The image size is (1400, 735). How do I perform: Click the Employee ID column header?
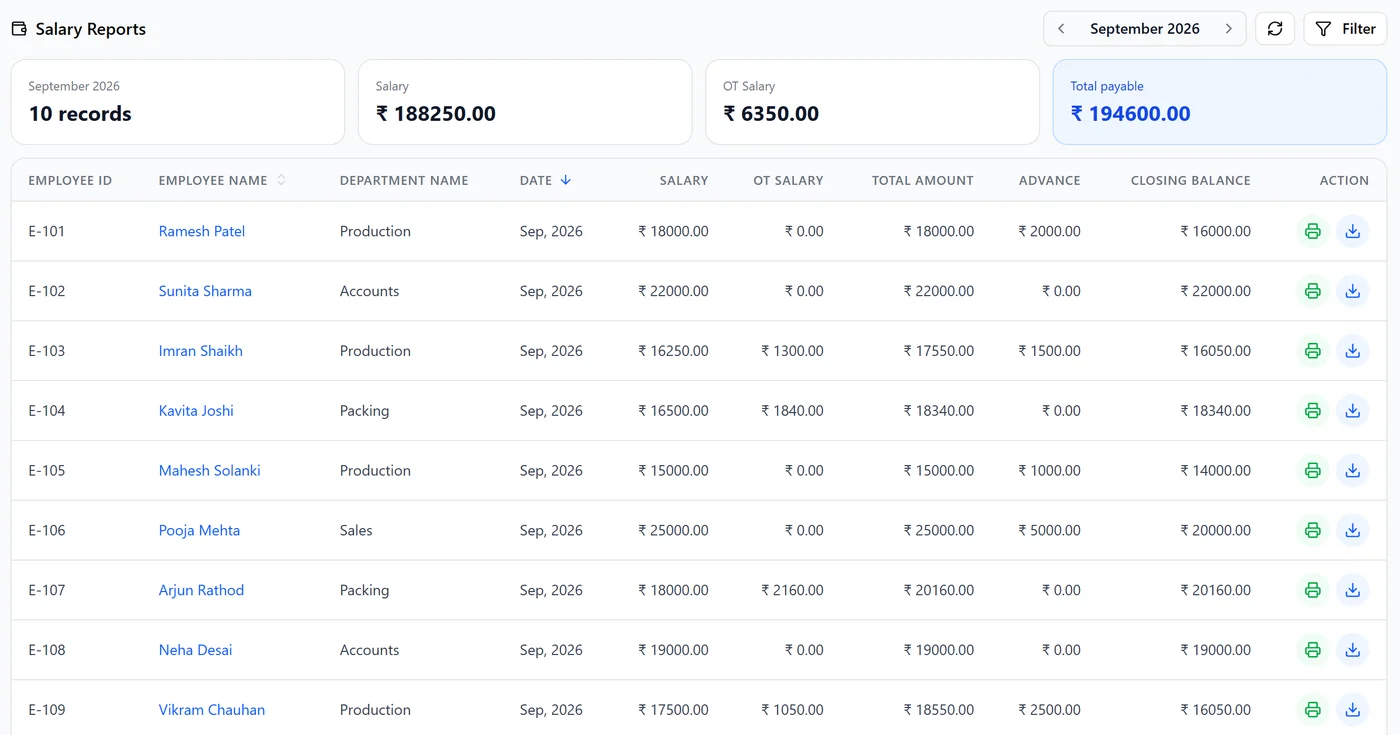pos(70,181)
